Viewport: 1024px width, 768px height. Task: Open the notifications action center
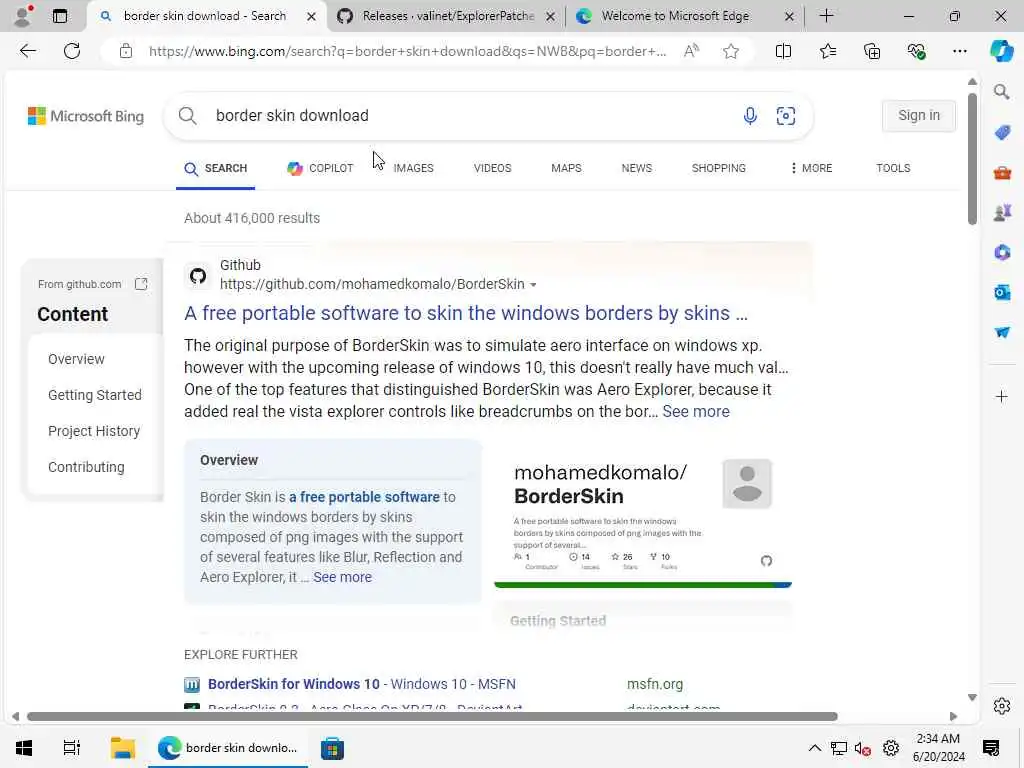(x=991, y=748)
